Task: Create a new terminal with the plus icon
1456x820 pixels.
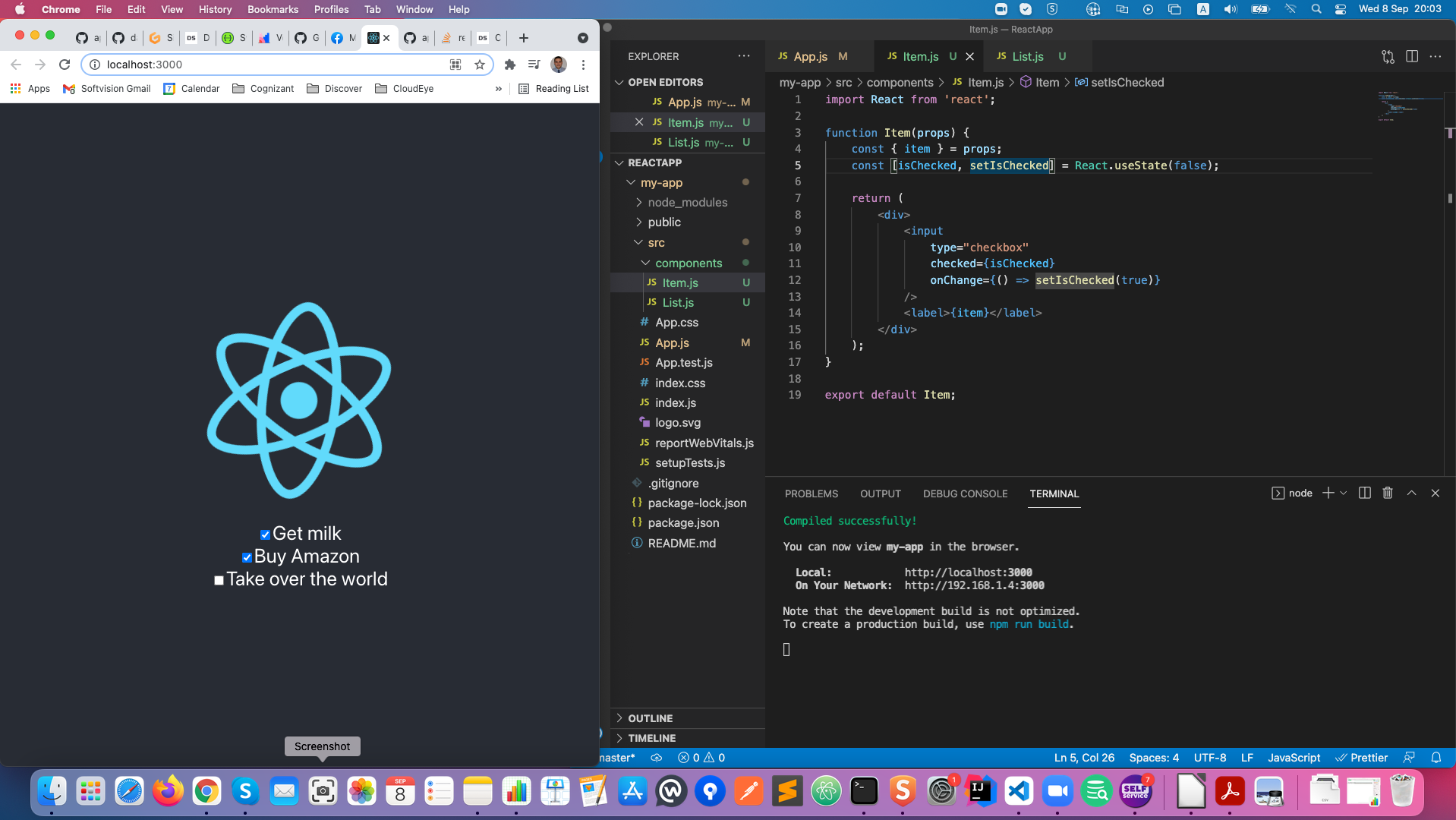Action: tap(1327, 493)
